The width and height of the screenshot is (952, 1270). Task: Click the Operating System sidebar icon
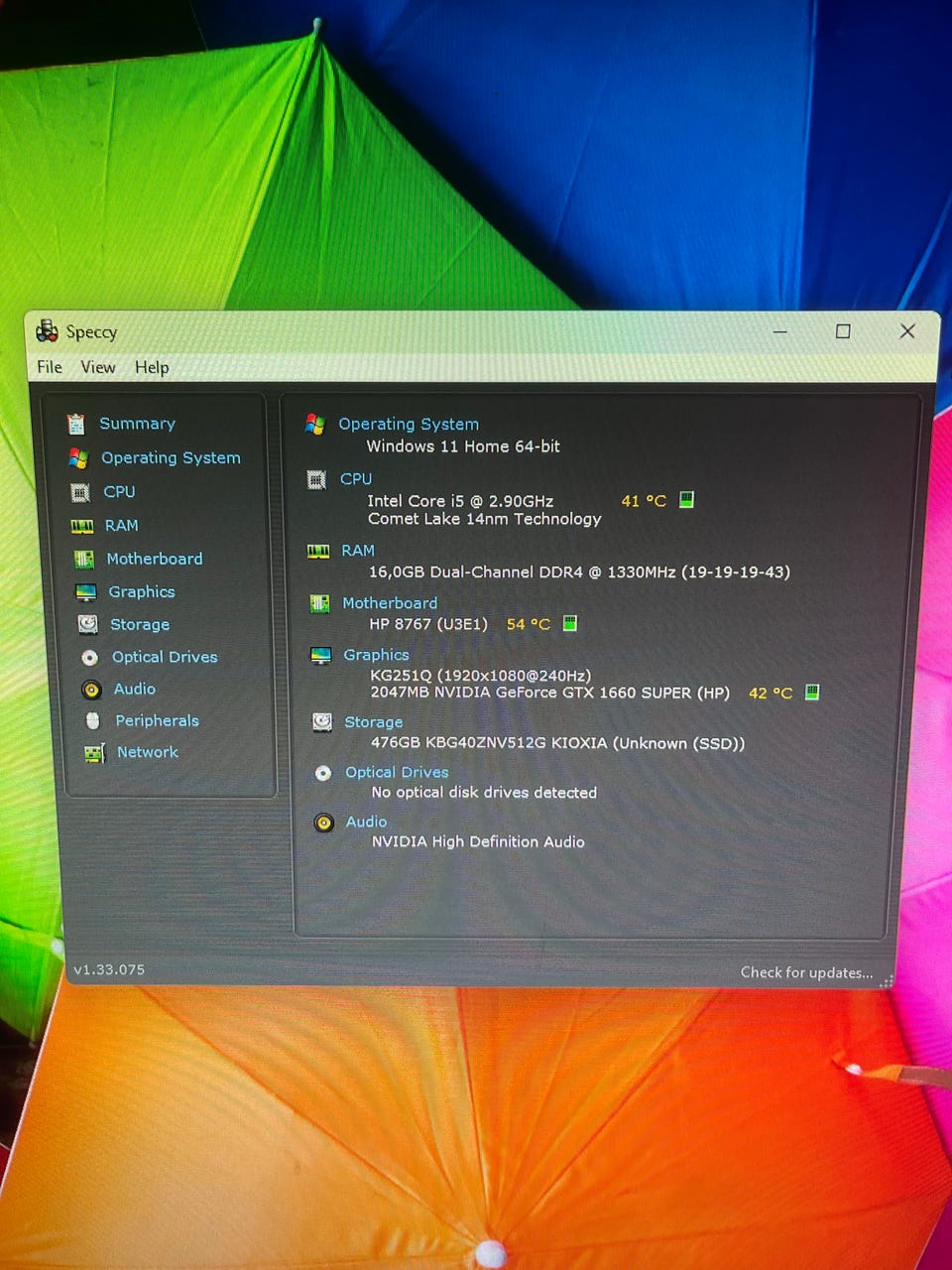[78, 457]
